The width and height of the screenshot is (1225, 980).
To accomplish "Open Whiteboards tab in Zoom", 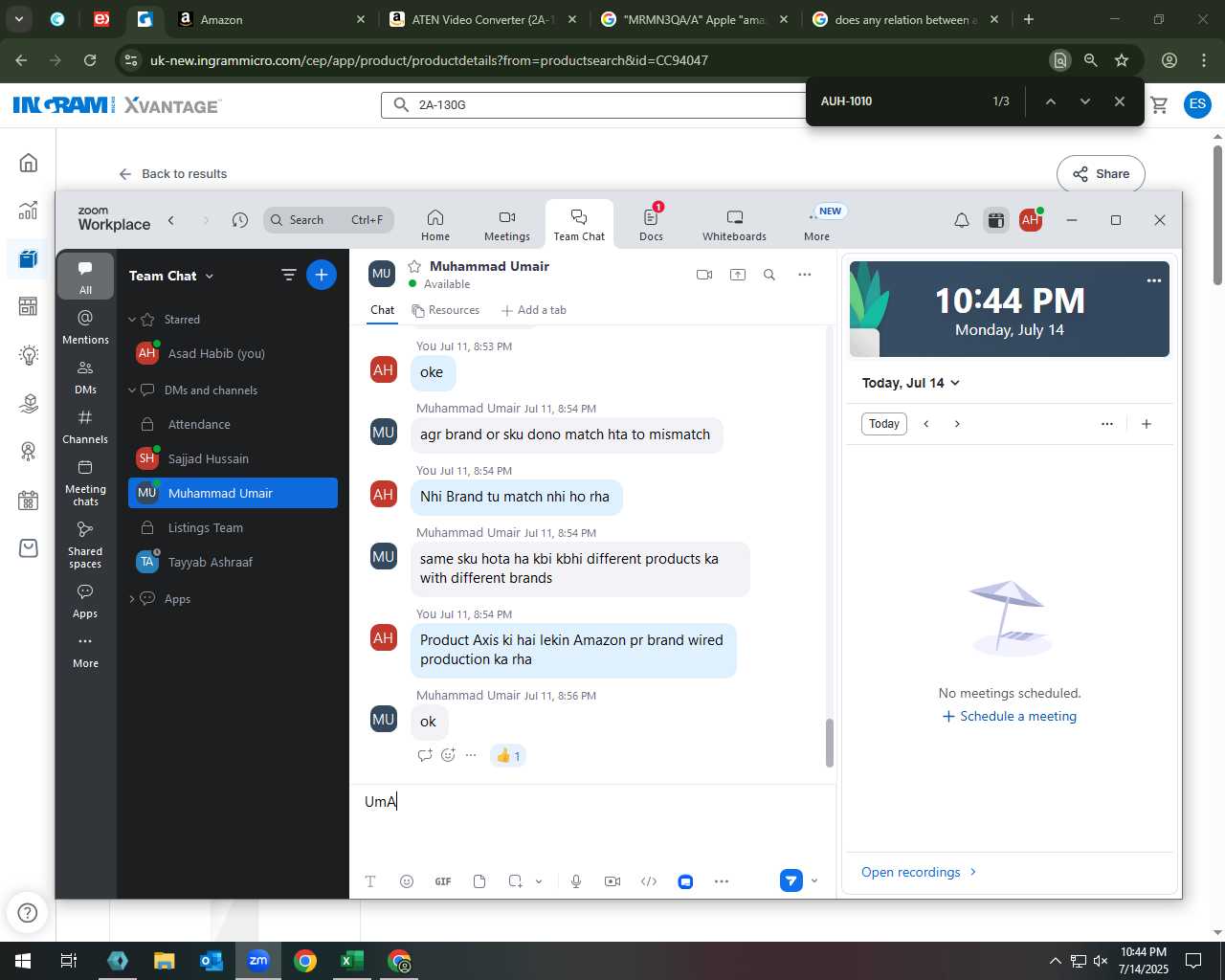I will 734,225.
